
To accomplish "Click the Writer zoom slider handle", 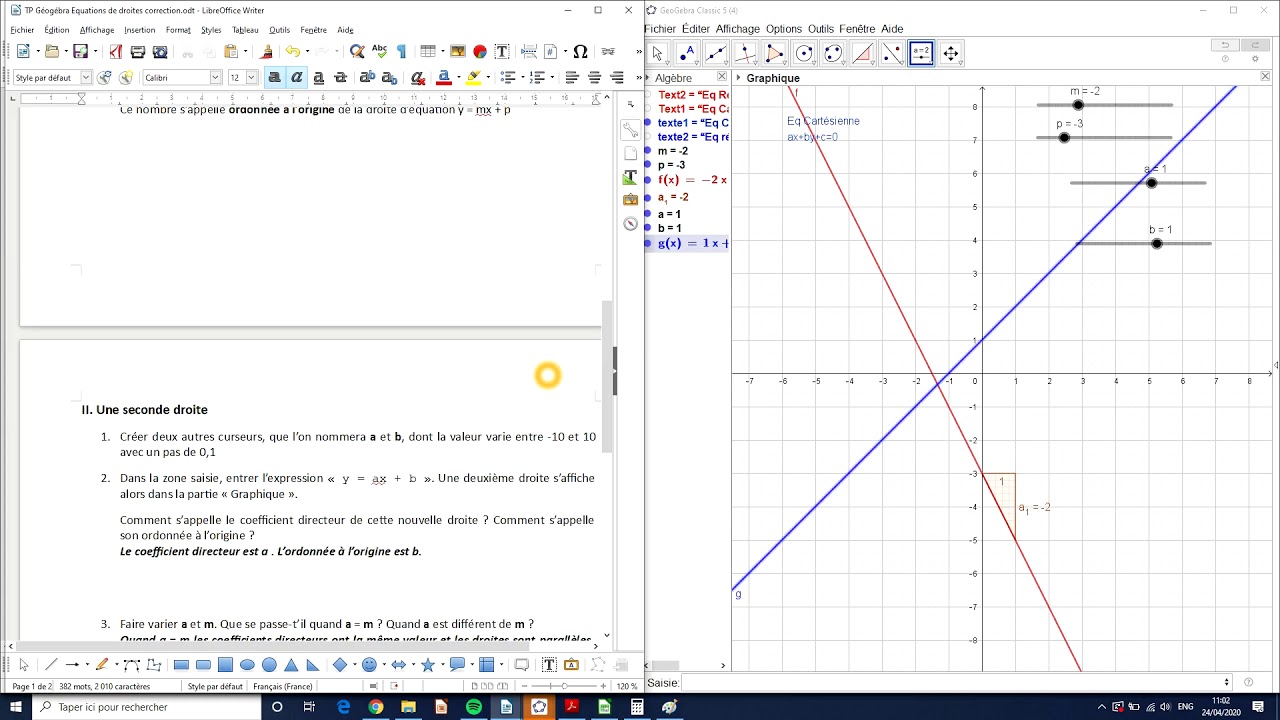I will coord(565,686).
